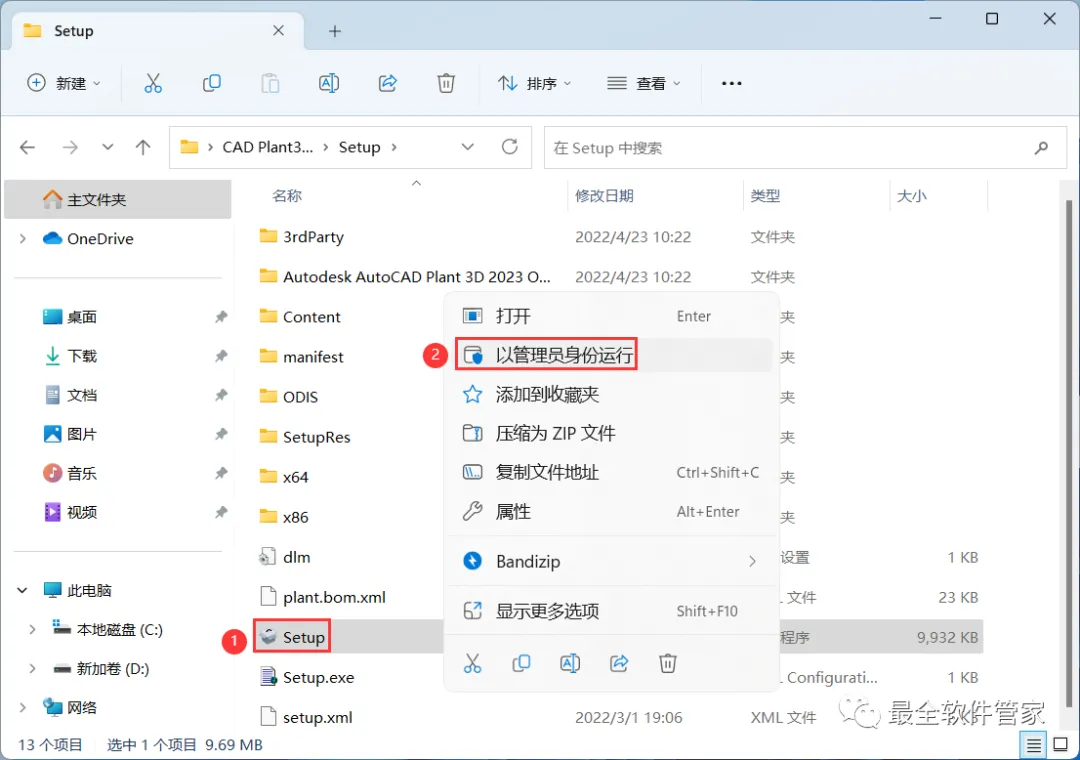Open a new tab with plus button

(335, 31)
